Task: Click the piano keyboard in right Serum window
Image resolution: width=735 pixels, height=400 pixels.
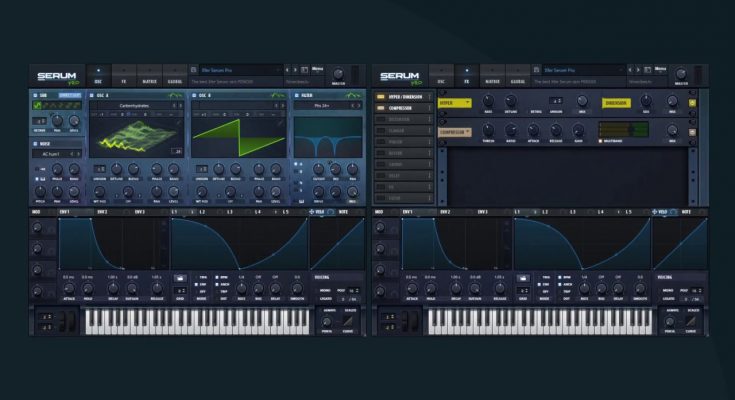Action: [x=540, y=321]
